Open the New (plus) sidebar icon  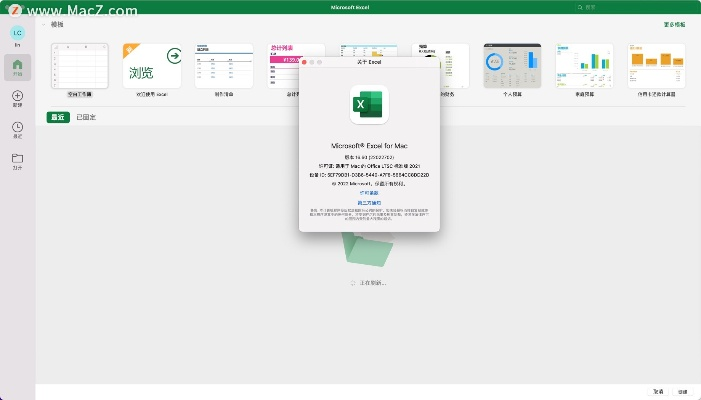[x=17, y=96]
